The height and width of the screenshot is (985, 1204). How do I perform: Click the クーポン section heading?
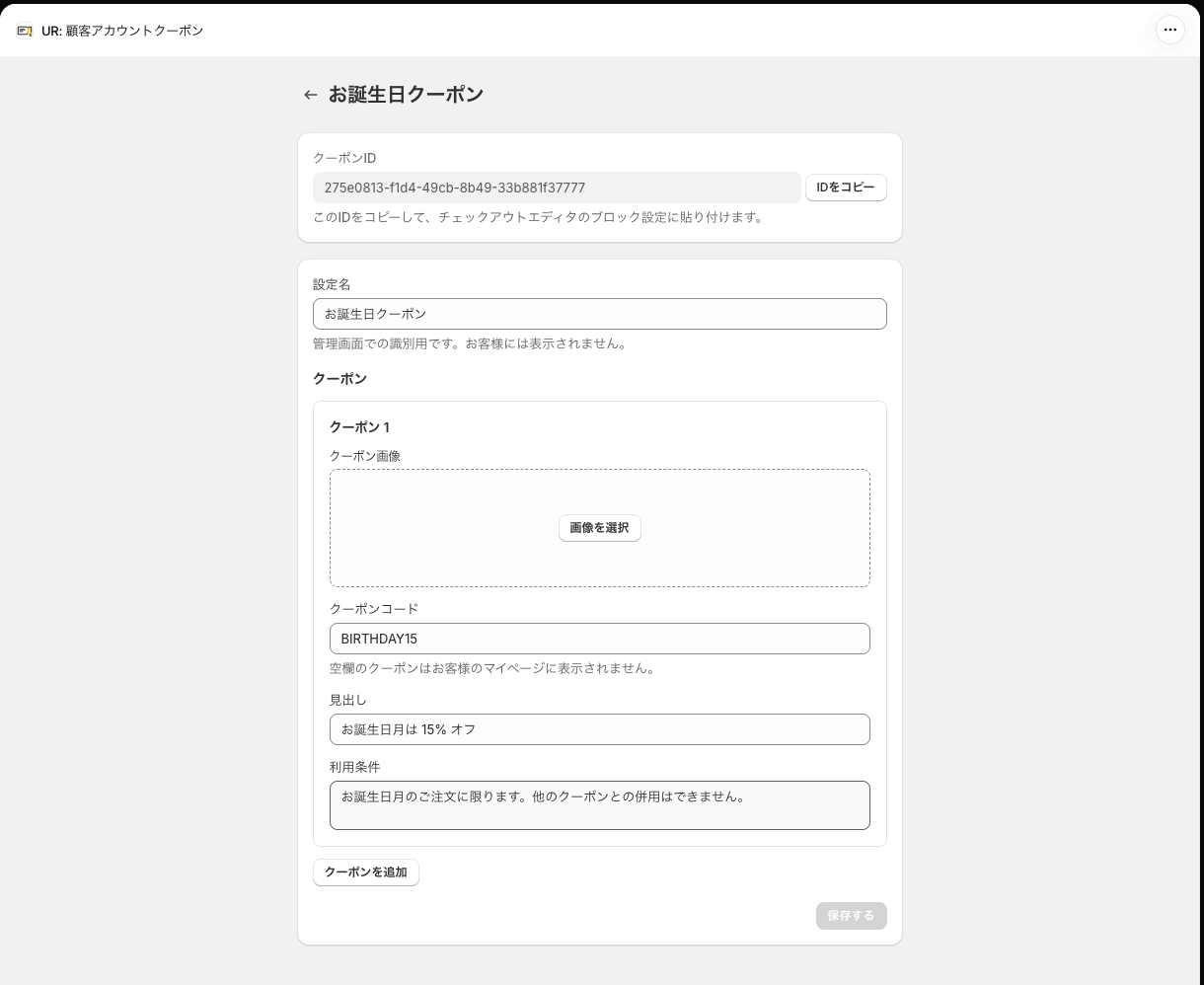(339, 379)
